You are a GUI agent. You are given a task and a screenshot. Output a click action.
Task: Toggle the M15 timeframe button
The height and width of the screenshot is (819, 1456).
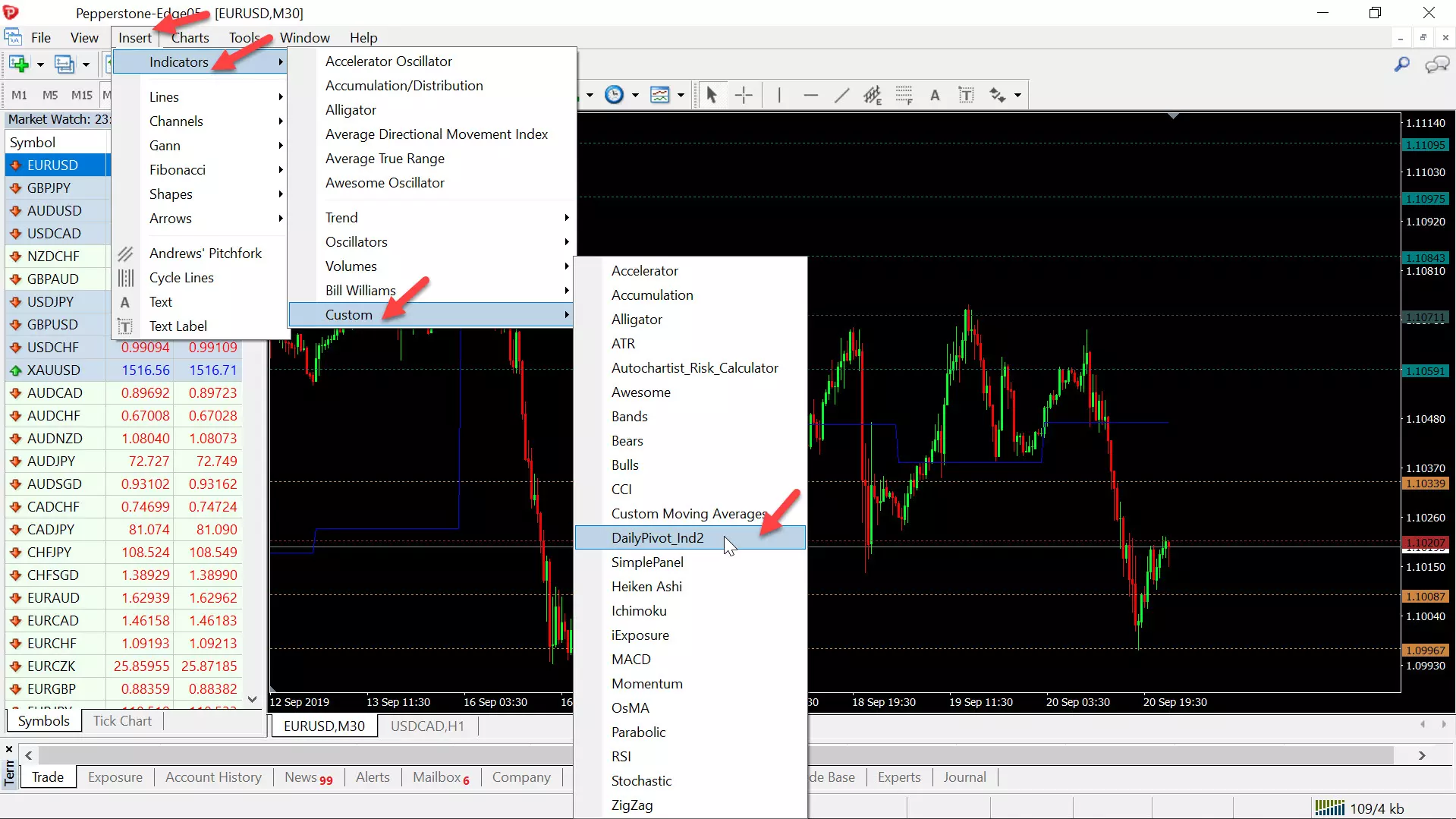click(81, 95)
